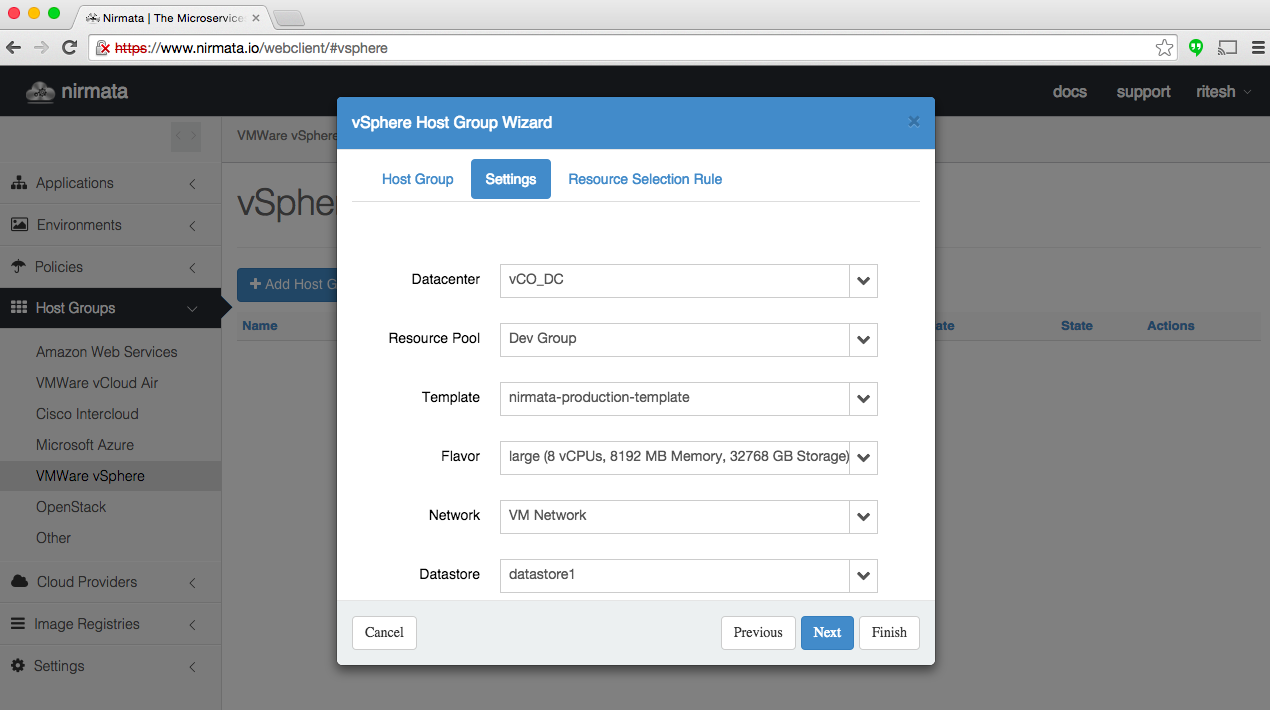Expand the Settings sidebar section chevron
The image size is (1270, 710).
pos(192,667)
